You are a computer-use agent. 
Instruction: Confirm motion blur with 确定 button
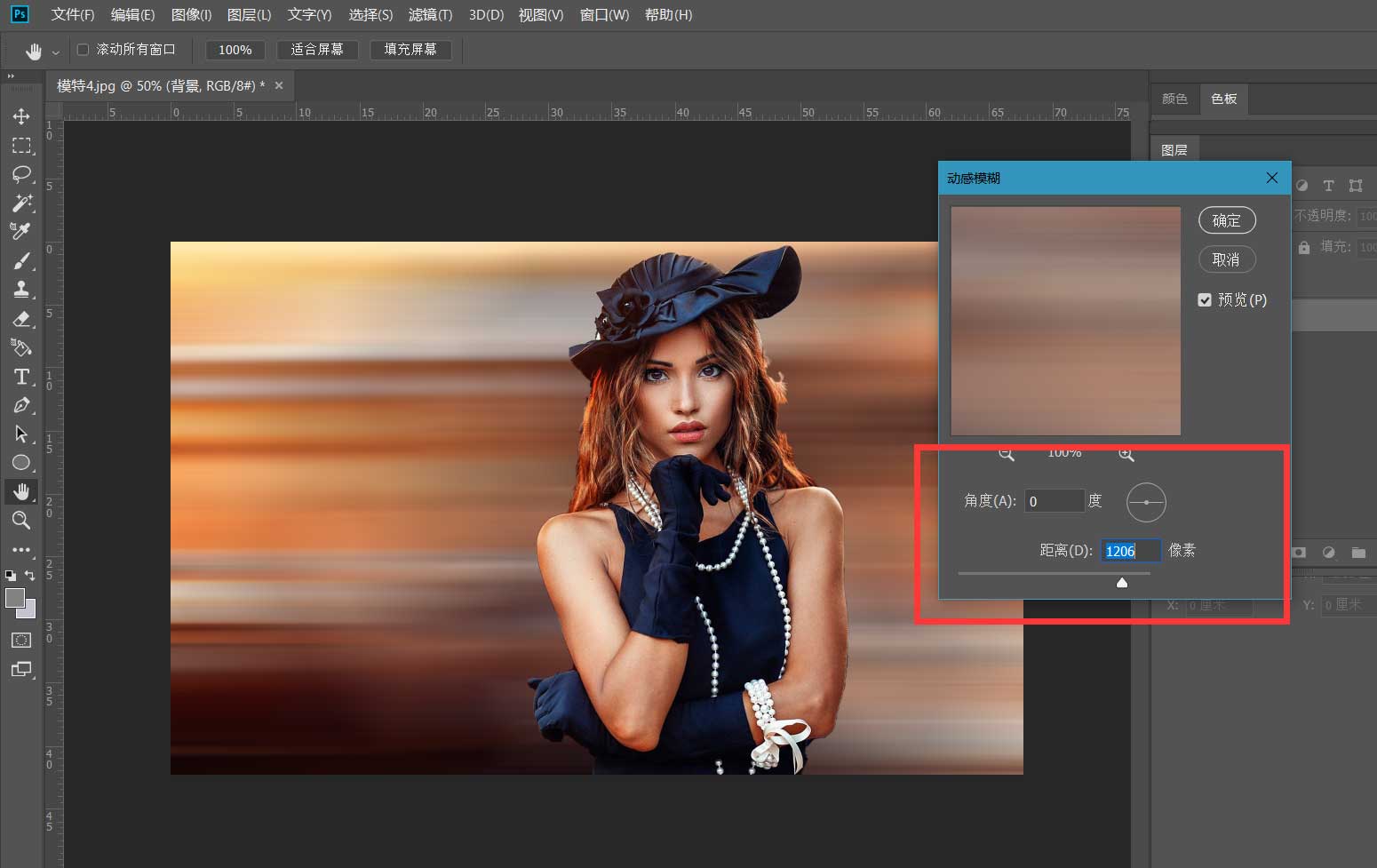coord(1226,220)
